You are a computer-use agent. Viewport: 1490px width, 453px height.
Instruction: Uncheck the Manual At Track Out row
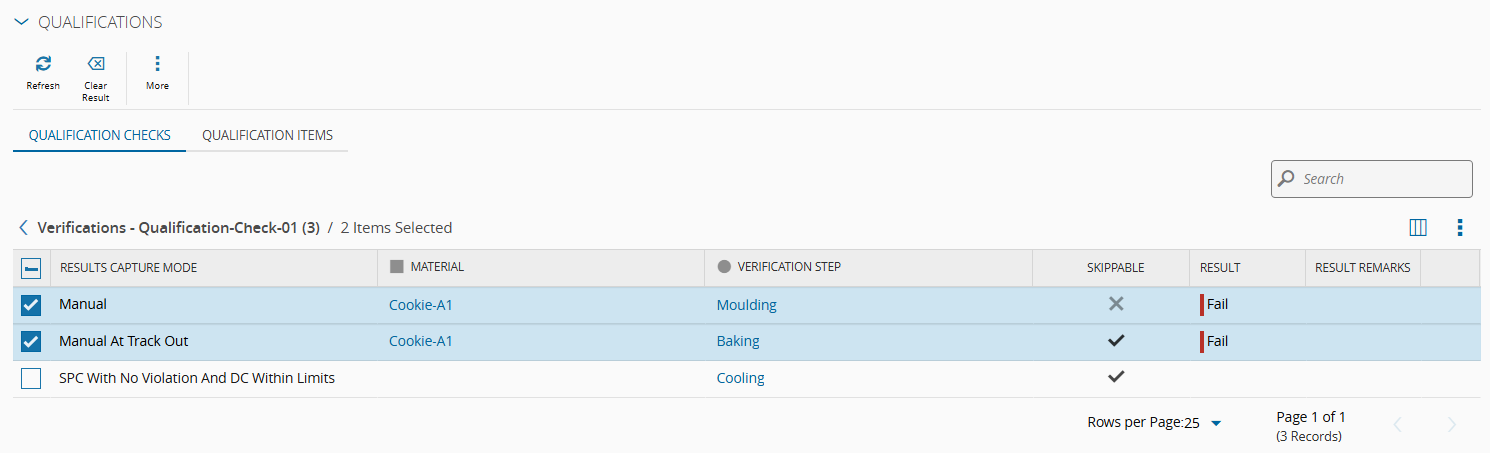tap(31, 342)
